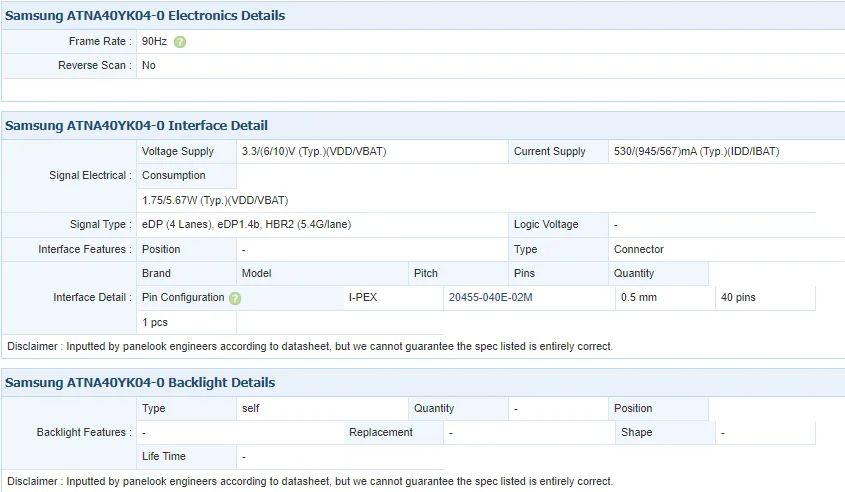845x492 pixels.
Task: Click the Signal Electrical row label
Action: tap(90, 175)
